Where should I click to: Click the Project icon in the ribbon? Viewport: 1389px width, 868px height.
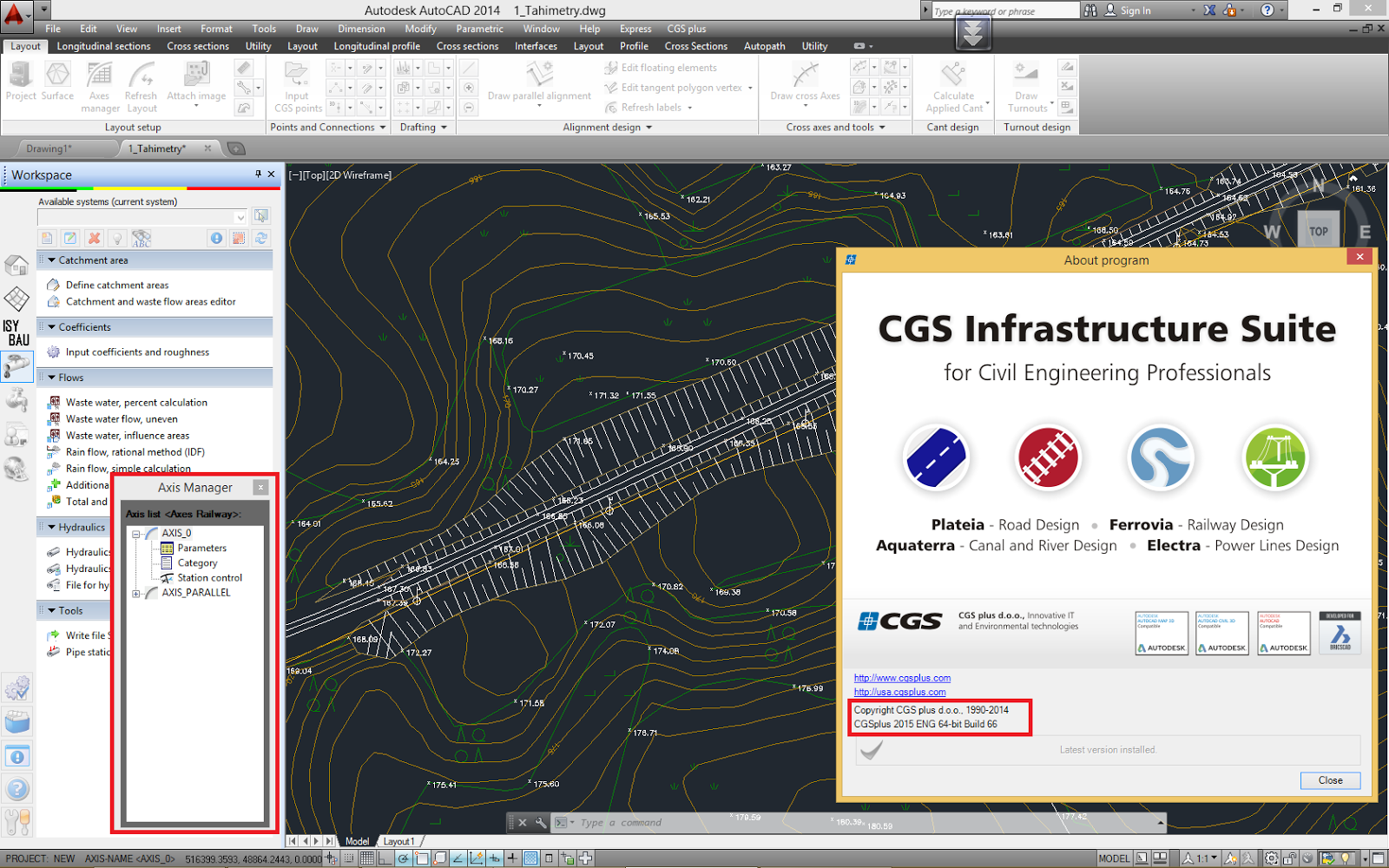(x=21, y=82)
